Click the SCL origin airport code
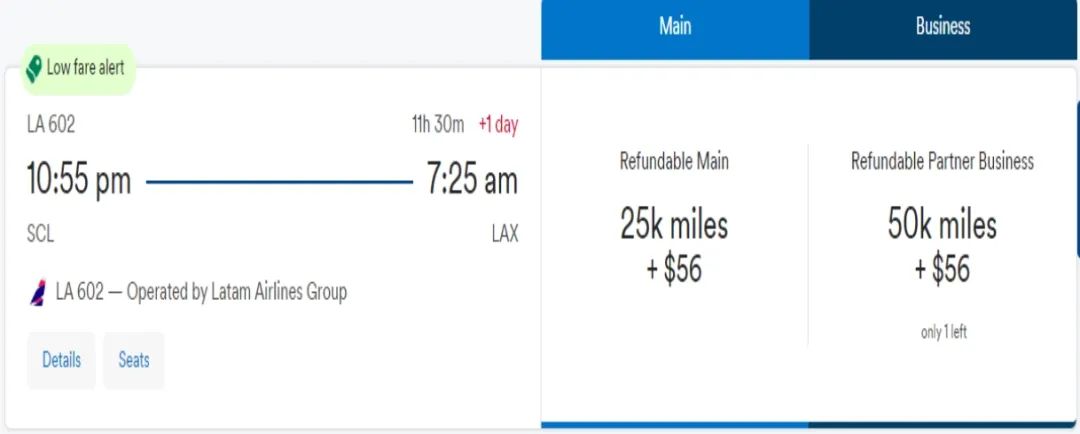This screenshot has width=1080, height=434. [40, 235]
